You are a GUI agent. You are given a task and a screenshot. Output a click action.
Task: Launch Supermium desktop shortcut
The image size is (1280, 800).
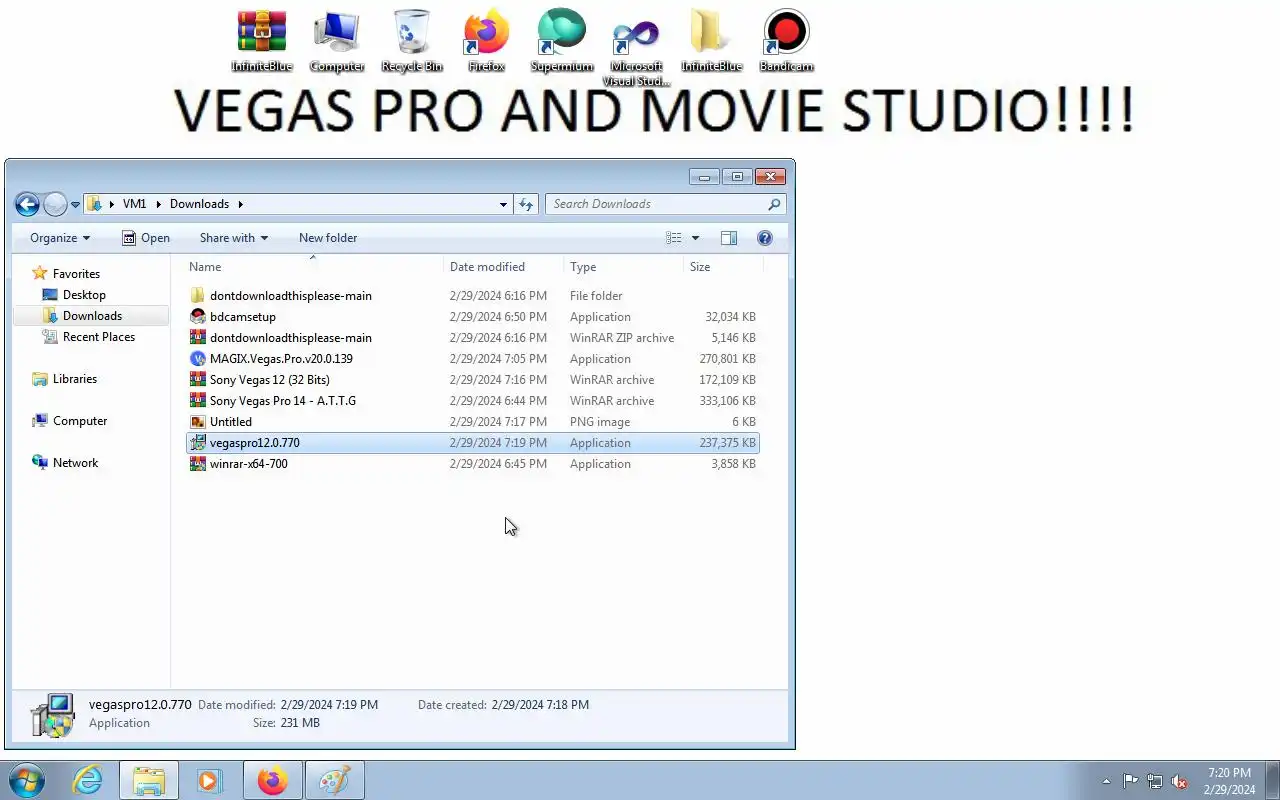pos(561,41)
